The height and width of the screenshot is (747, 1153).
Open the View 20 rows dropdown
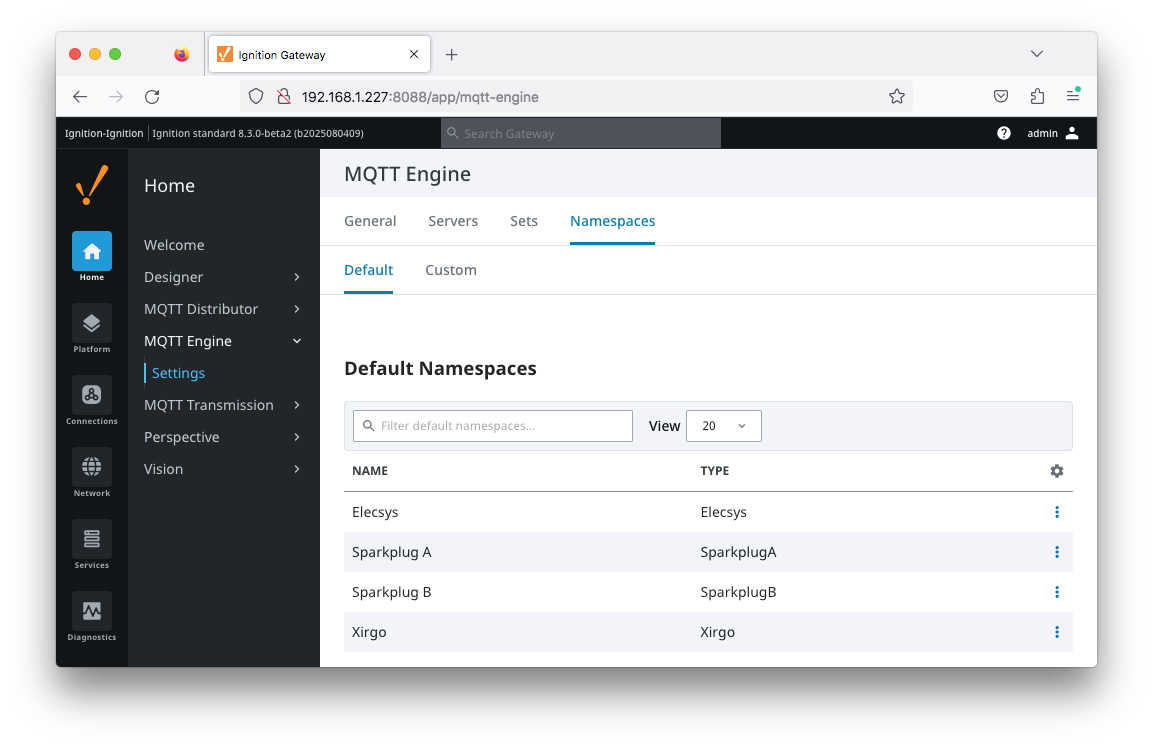pos(724,426)
